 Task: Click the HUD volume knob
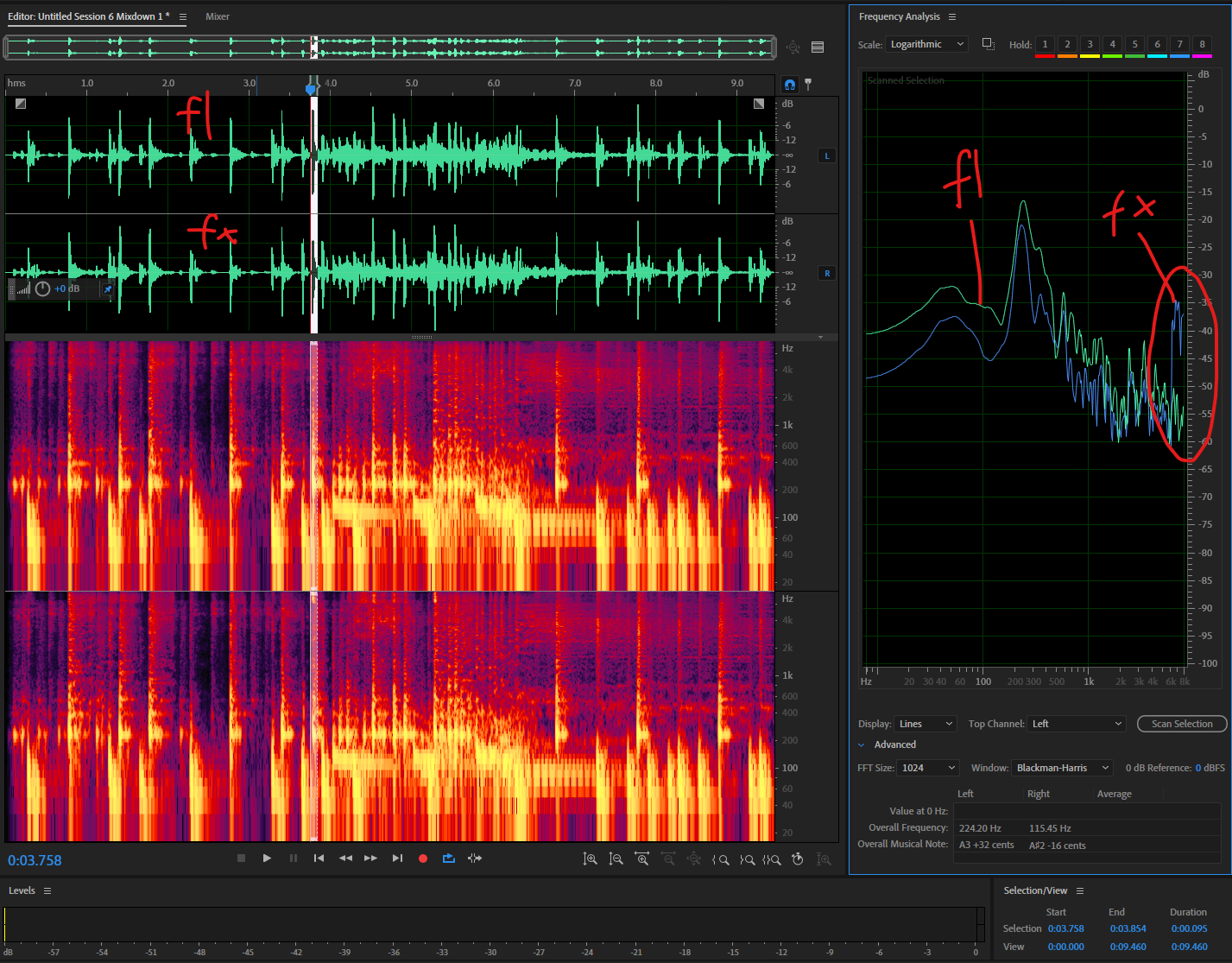click(42, 288)
